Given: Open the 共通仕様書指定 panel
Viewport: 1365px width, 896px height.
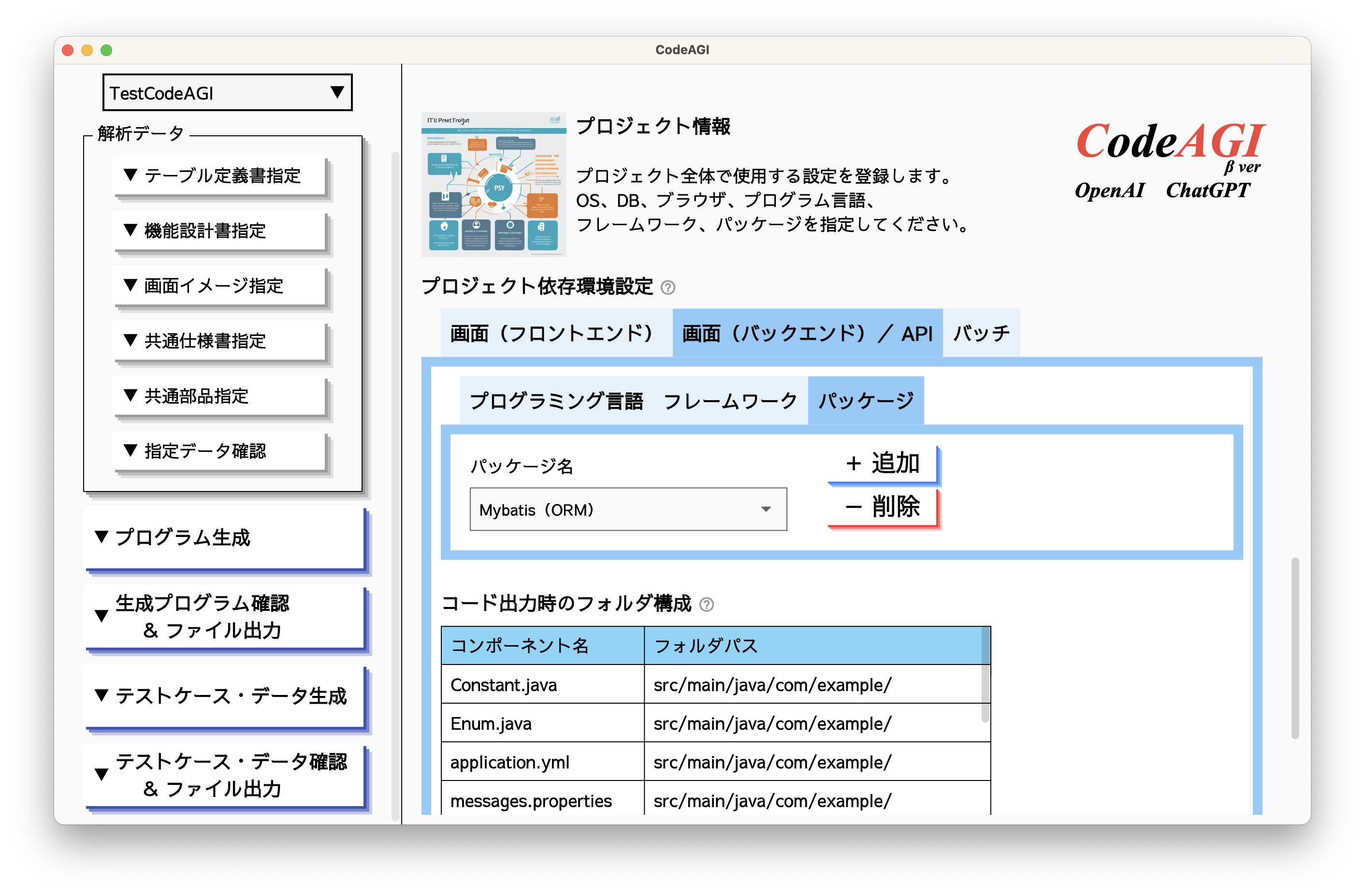Looking at the screenshot, I should click(x=219, y=341).
